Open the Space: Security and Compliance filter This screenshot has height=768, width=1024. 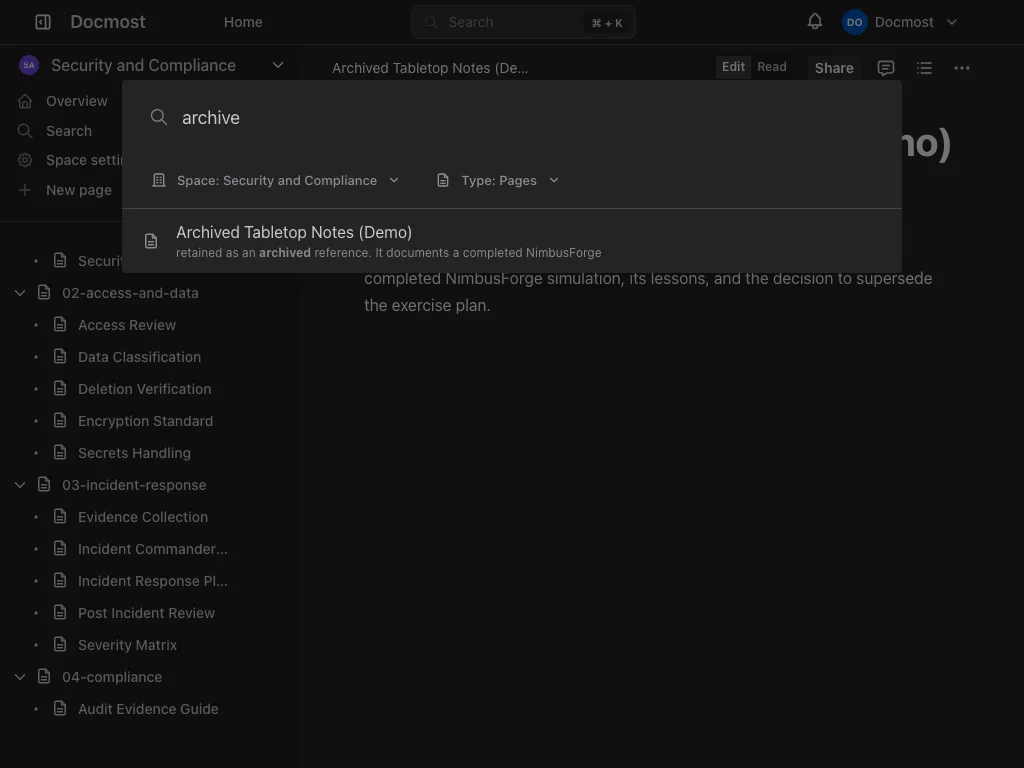tap(276, 180)
